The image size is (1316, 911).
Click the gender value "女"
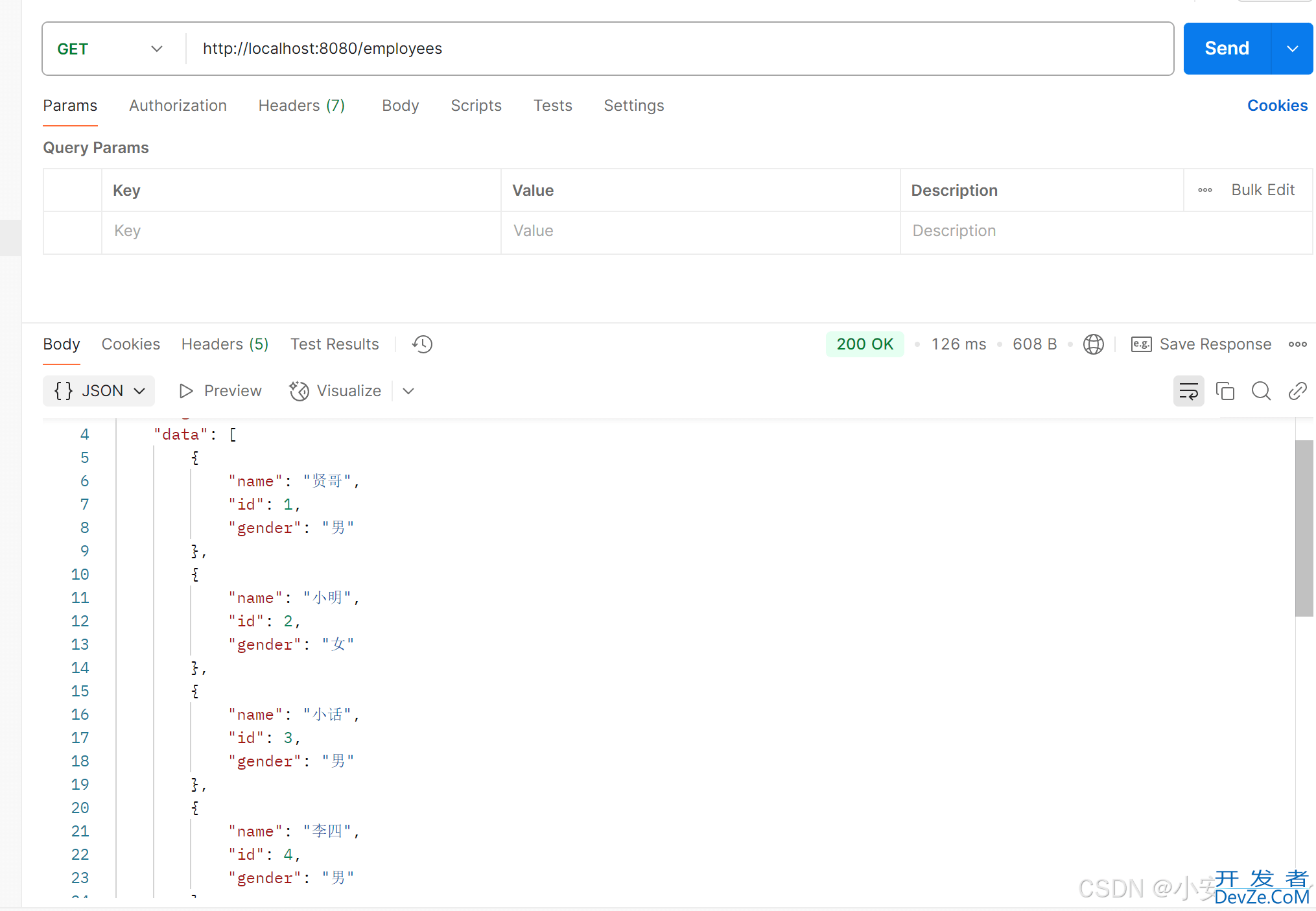point(338,645)
